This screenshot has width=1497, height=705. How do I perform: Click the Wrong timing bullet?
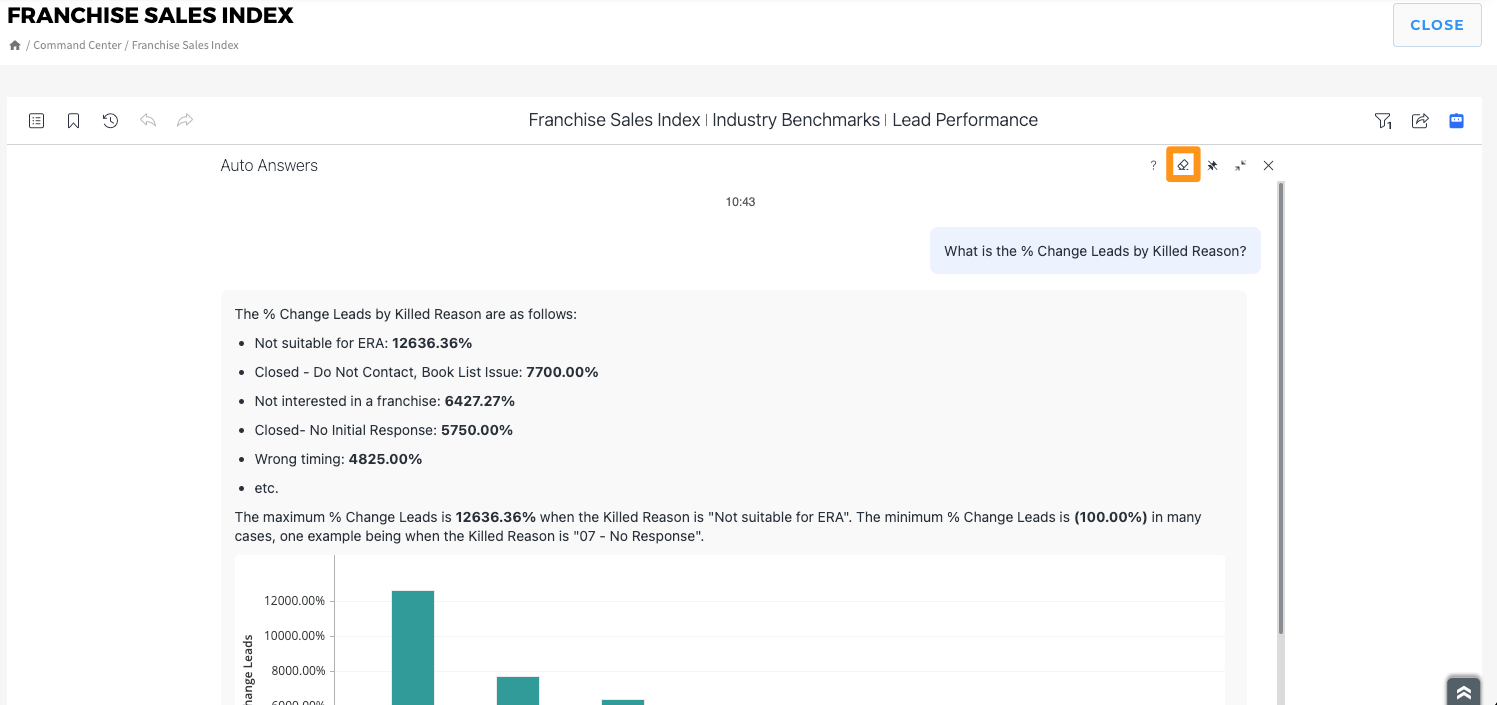coord(338,459)
